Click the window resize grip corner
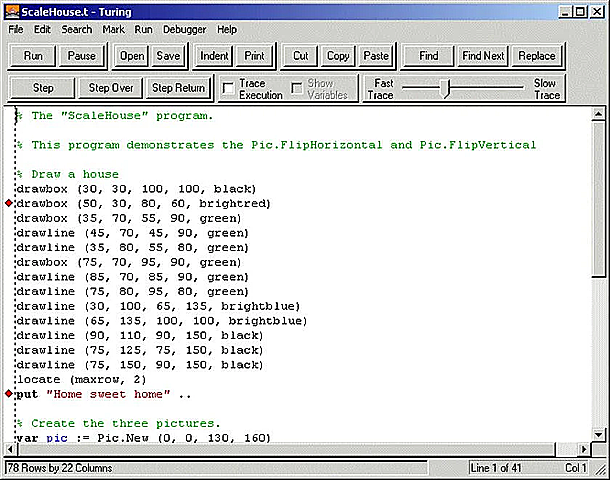610x480 pixels. (x=599, y=469)
